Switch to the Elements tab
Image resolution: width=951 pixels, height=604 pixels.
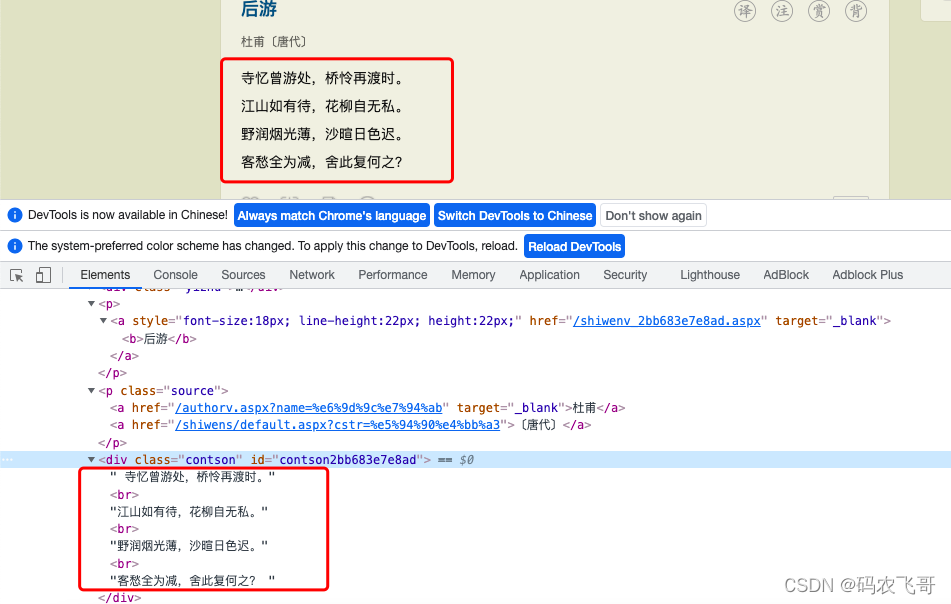point(105,275)
